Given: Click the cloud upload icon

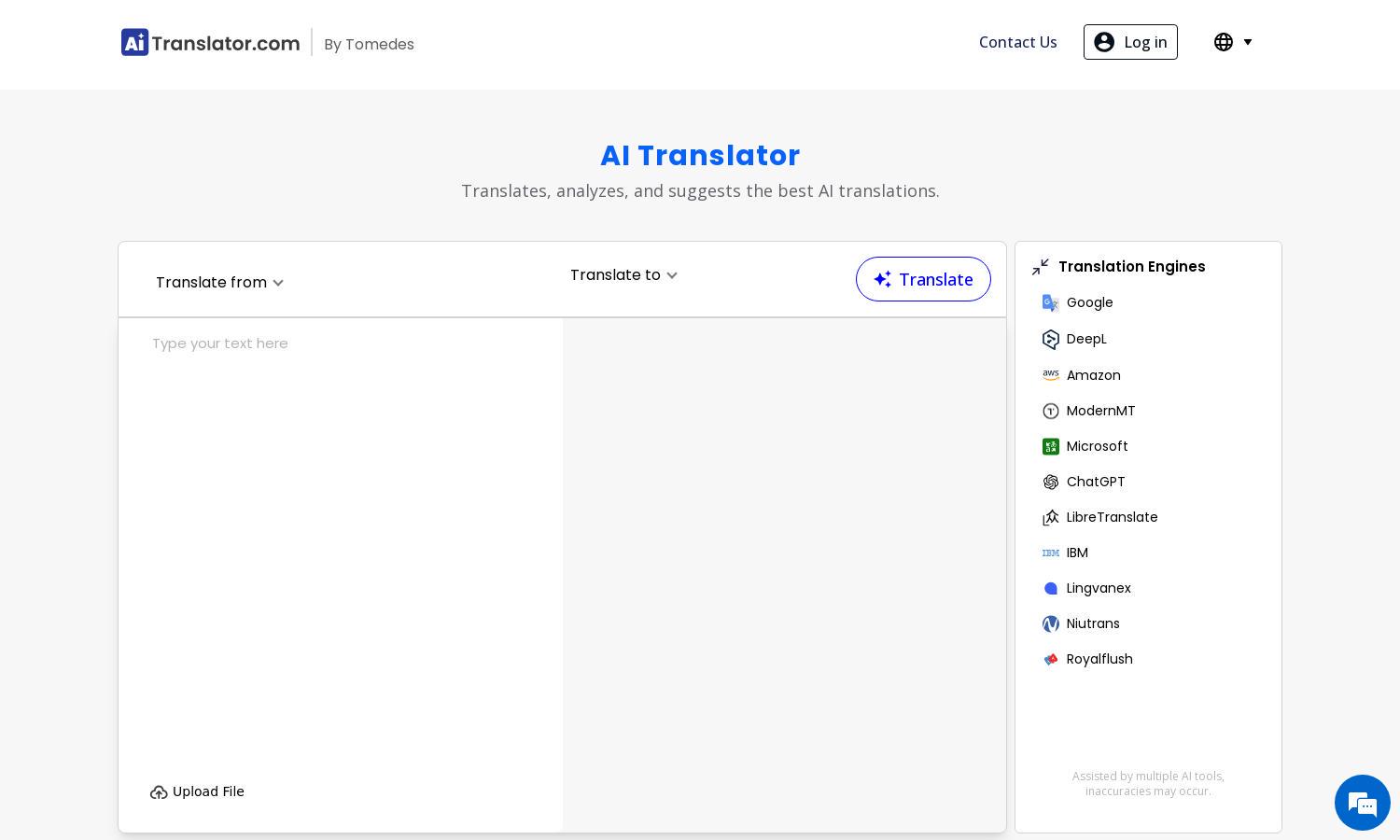Looking at the screenshot, I should coord(159,792).
